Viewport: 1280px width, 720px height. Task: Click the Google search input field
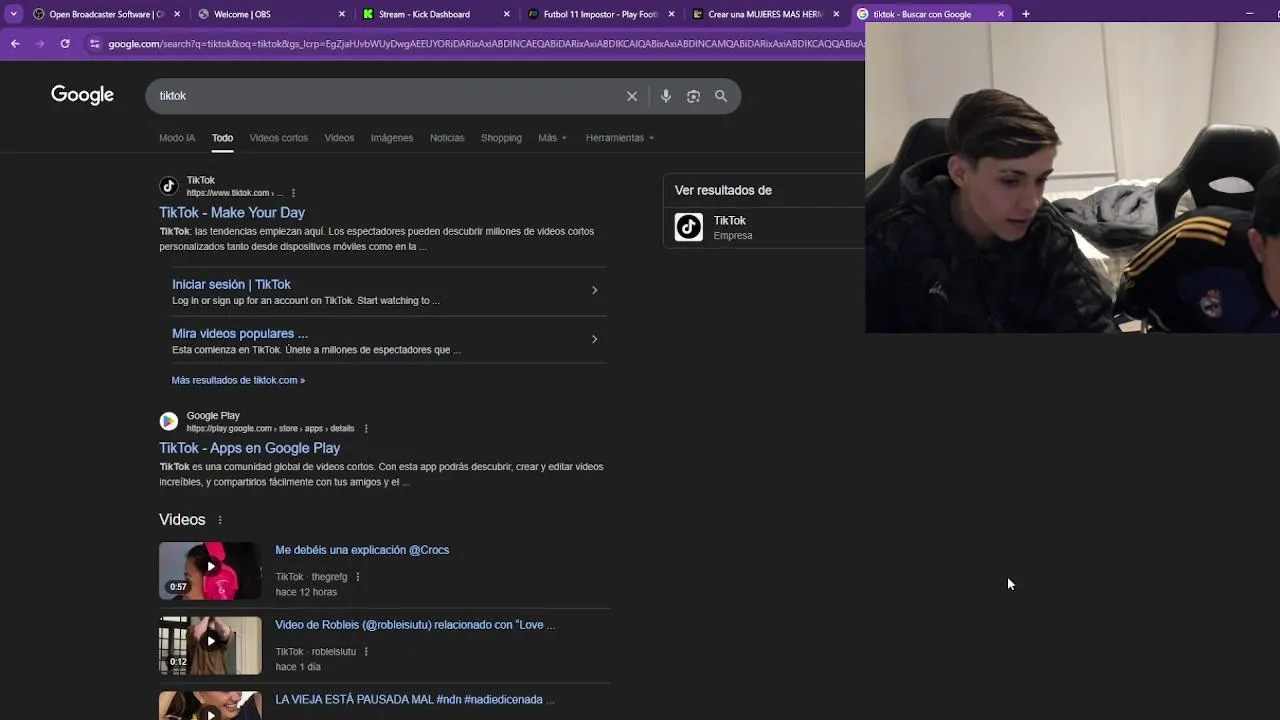[390, 96]
